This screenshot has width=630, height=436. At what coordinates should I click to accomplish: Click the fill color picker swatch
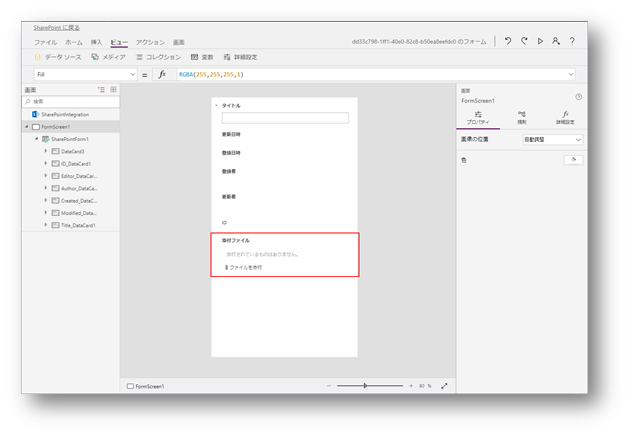pyautogui.click(x=573, y=160)
